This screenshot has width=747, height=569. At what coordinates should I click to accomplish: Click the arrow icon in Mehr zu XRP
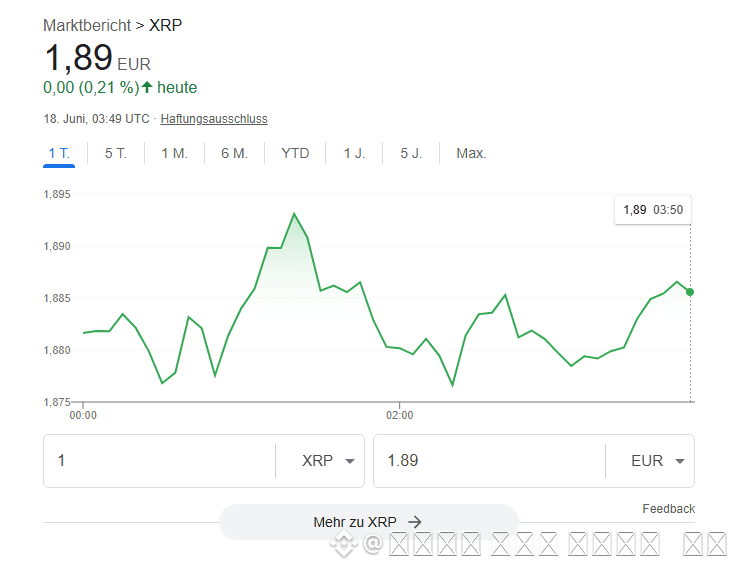[415, 522]
